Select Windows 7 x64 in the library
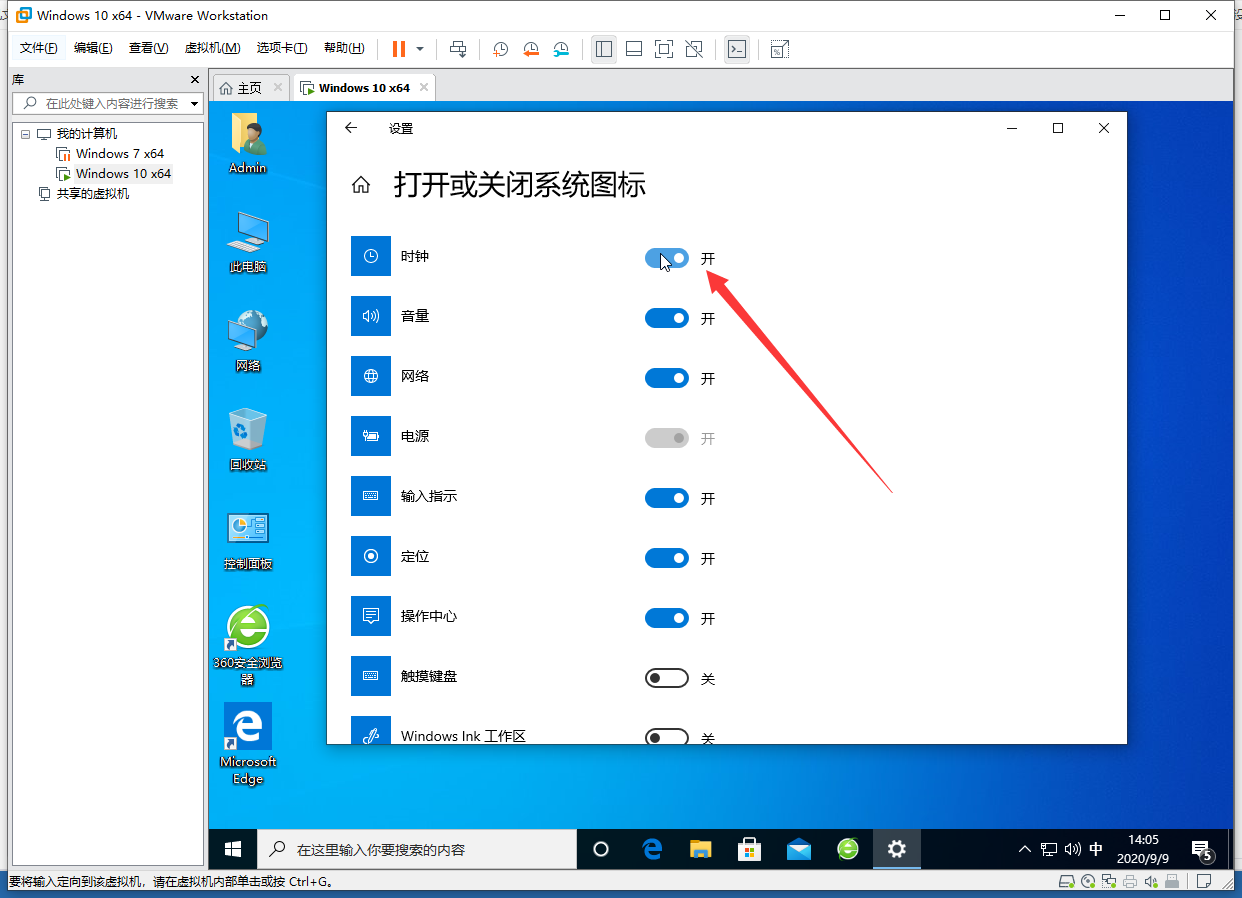 (120, 154)
